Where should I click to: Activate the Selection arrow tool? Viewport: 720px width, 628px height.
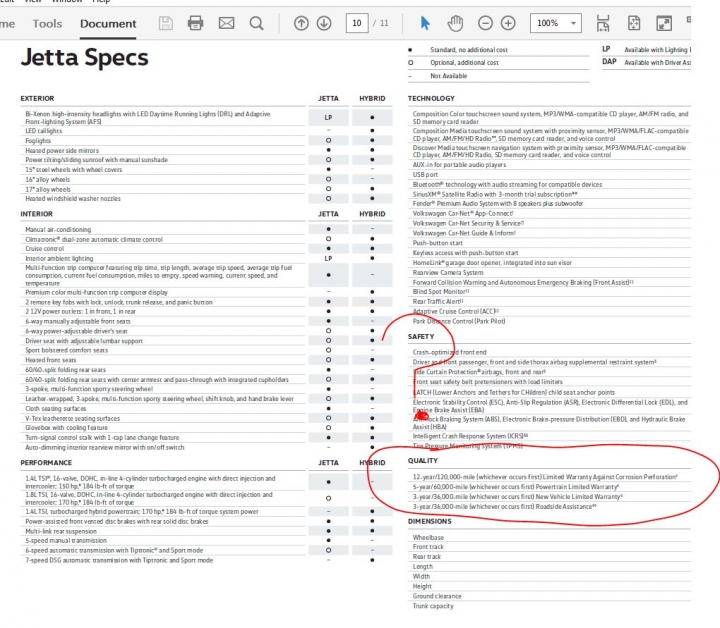pyautogui.click(x=425, y=23)
